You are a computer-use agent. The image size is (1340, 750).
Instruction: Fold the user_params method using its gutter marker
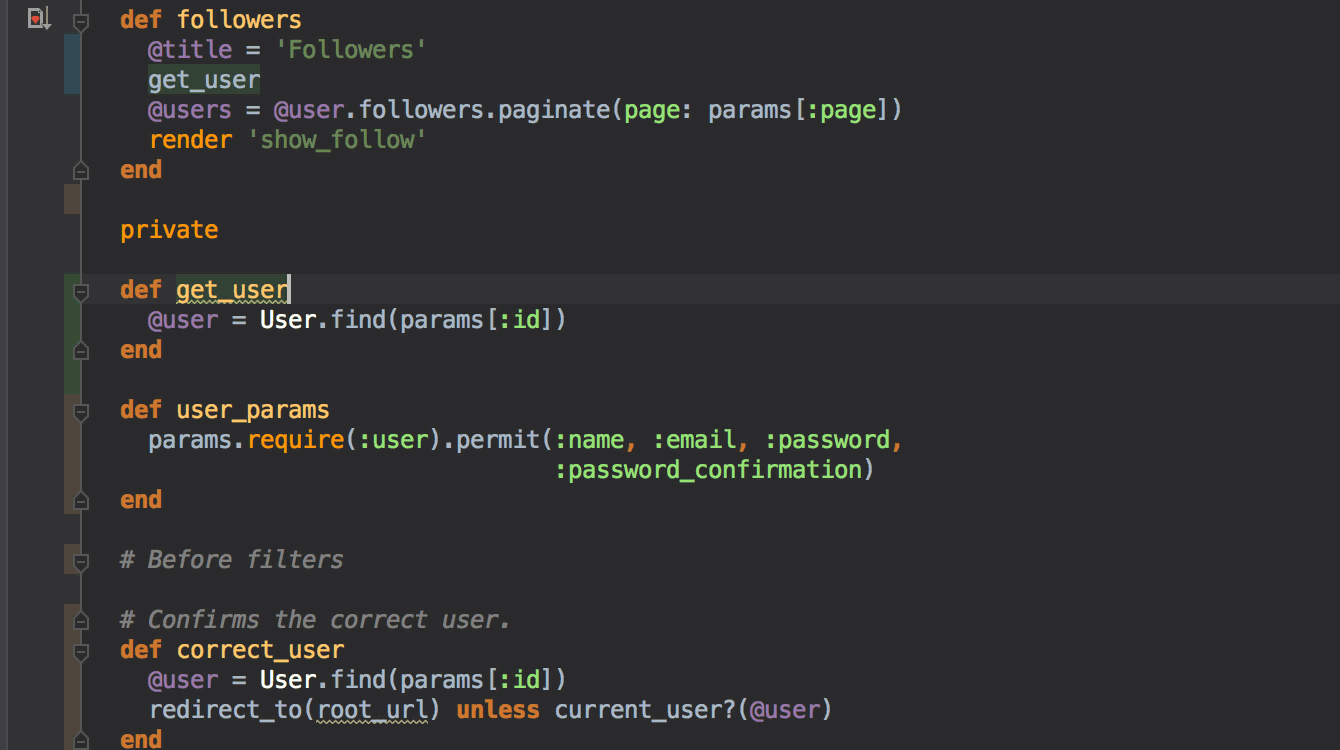pyautogui.click(x=81, y=410)
